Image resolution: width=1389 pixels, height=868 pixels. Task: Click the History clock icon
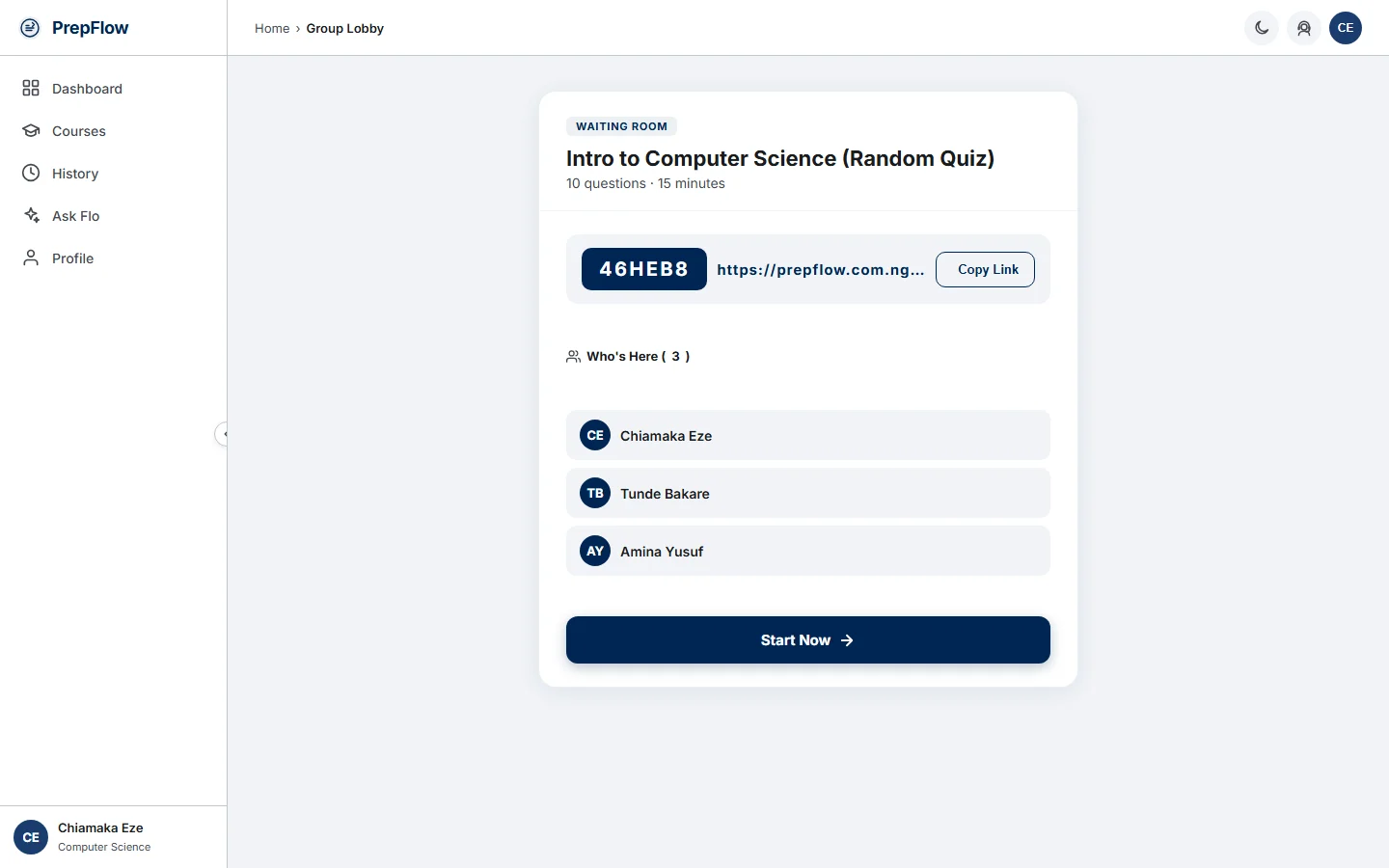(x=31, y=174)
